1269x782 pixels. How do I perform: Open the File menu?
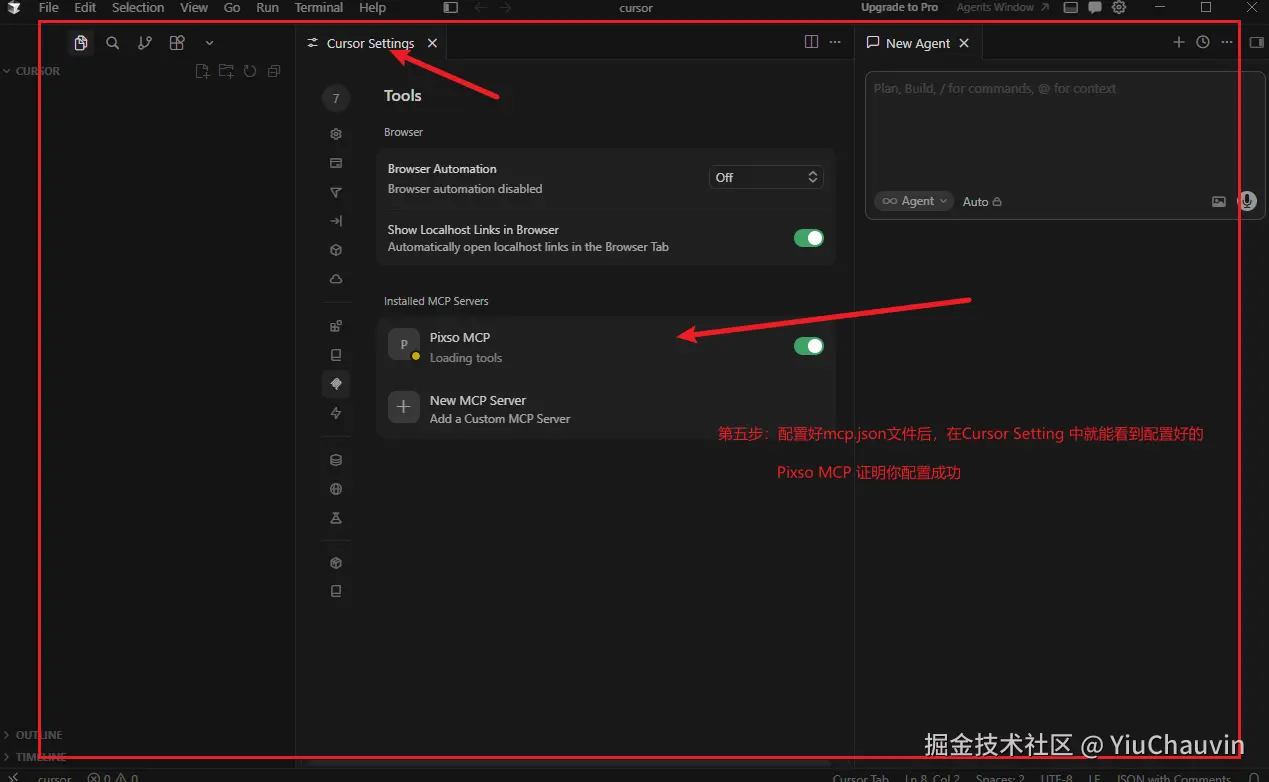(x=48, y=7)
